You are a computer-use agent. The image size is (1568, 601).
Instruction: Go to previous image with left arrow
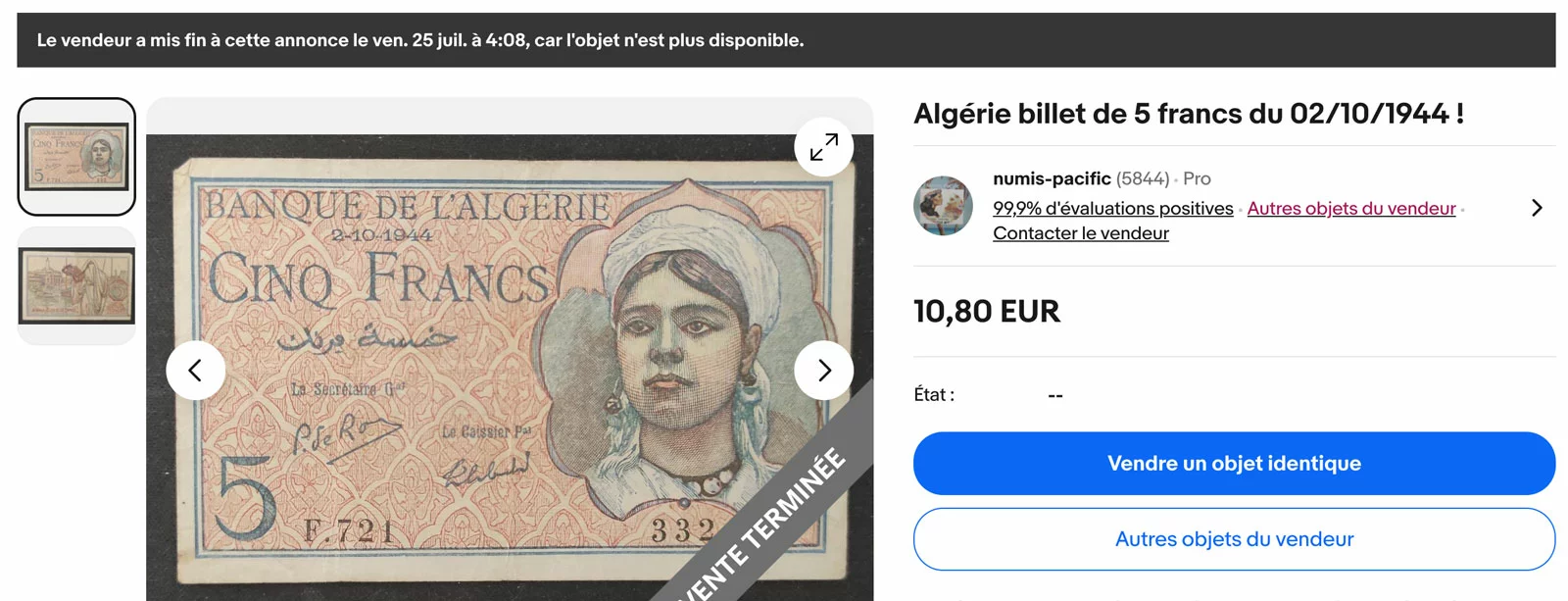pos(196,370)
